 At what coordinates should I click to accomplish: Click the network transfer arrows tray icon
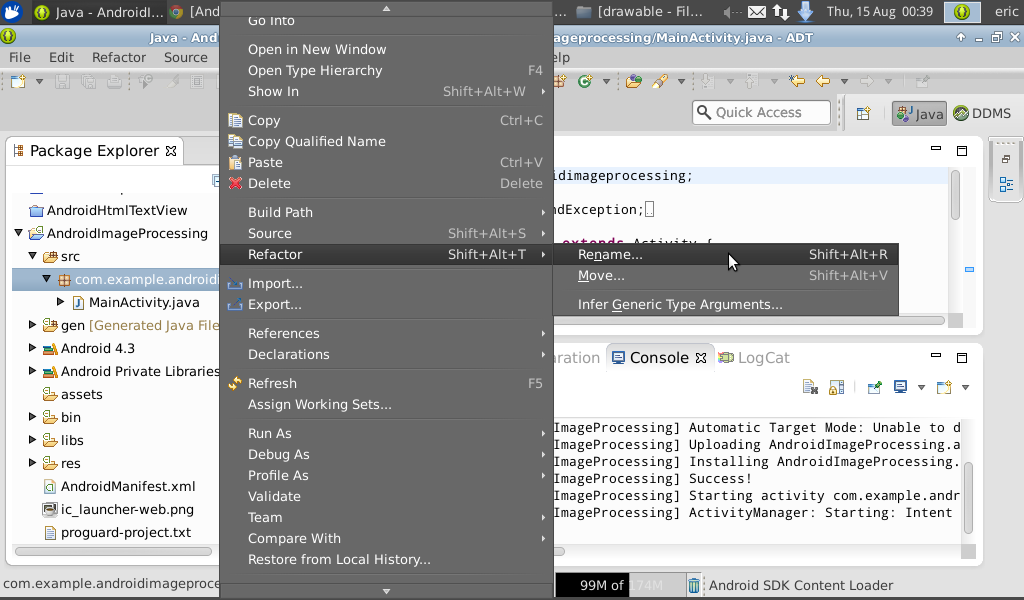780,12
